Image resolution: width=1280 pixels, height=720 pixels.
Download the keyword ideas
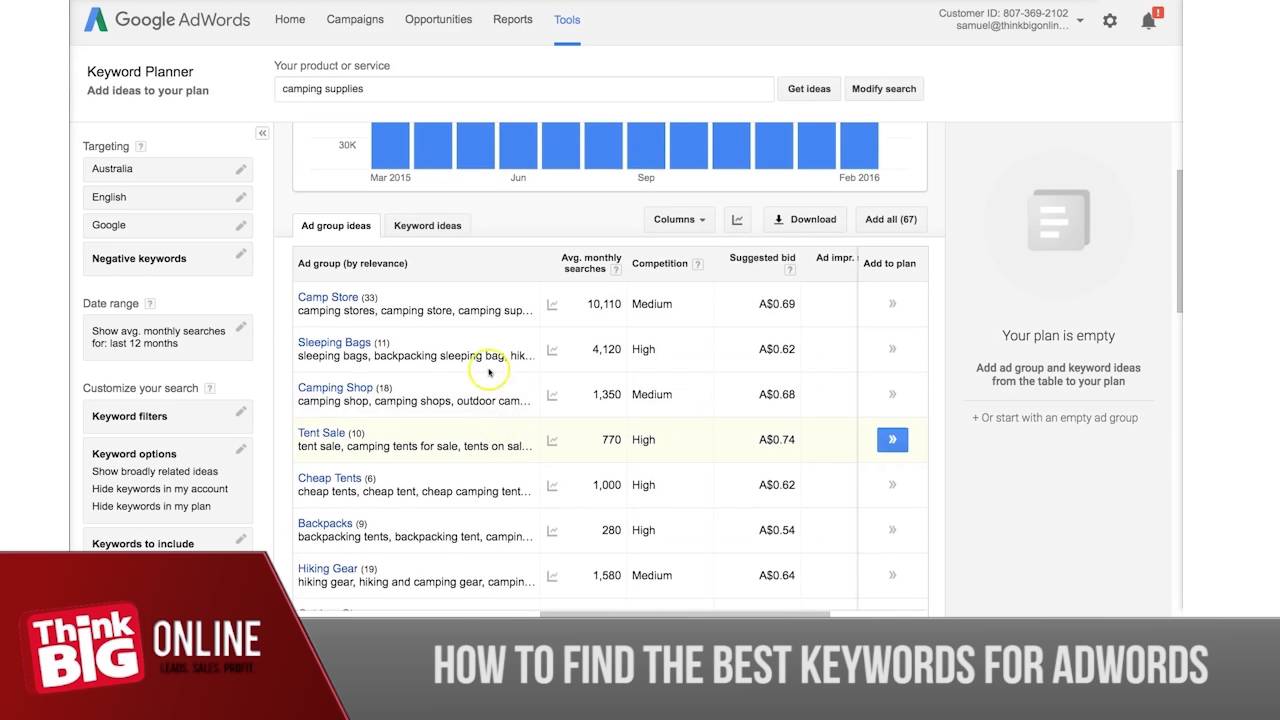pyautogui.click(x=805, y=220)
